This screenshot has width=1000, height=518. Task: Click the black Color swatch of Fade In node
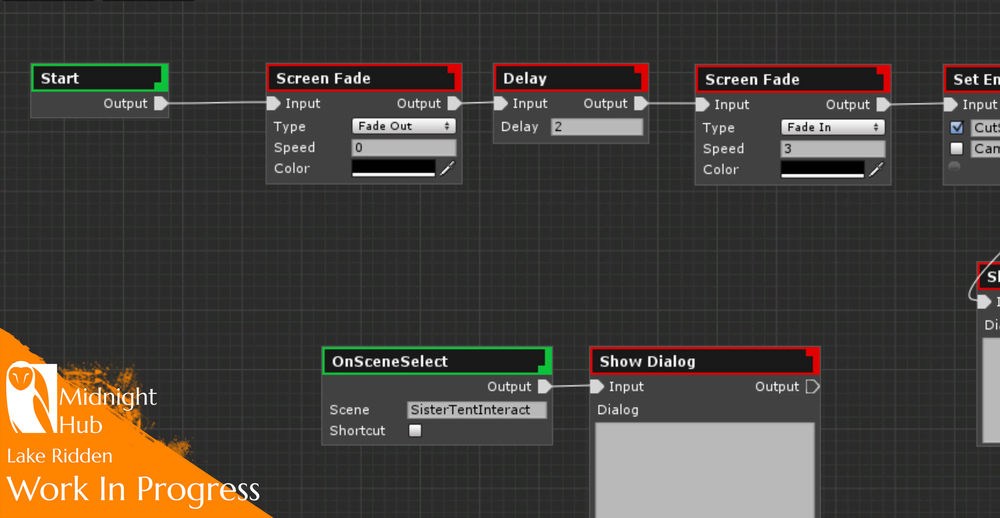coord(823,170)
